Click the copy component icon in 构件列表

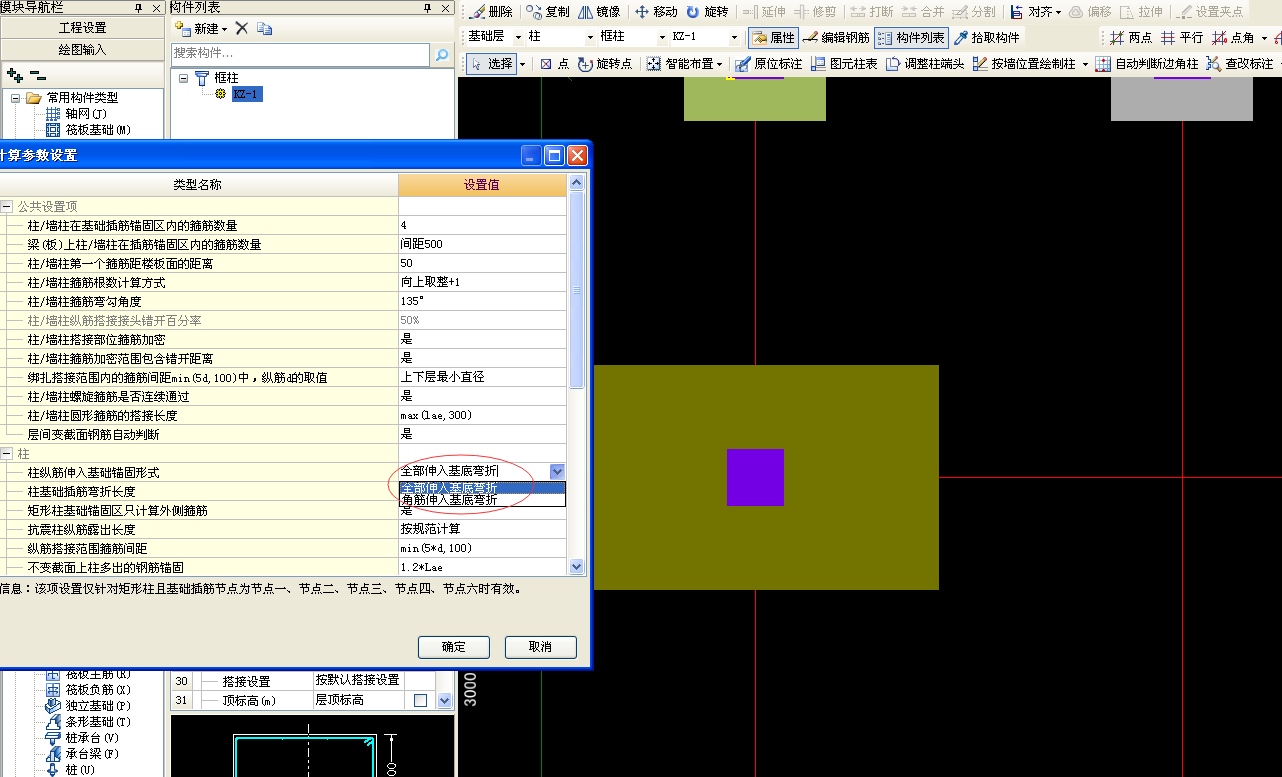pos(264,29)
